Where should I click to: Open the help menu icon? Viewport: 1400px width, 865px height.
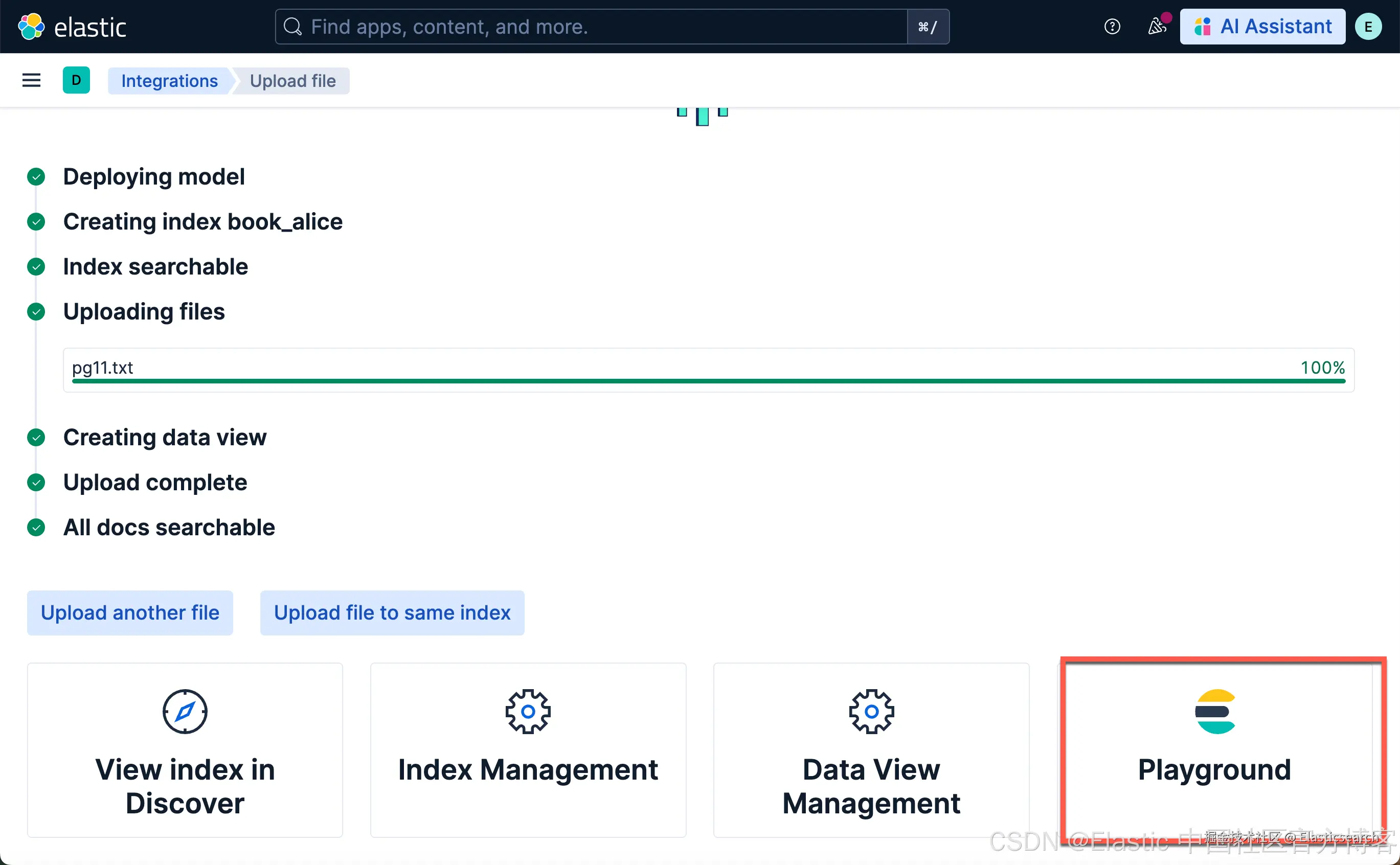coord(1112,26)
